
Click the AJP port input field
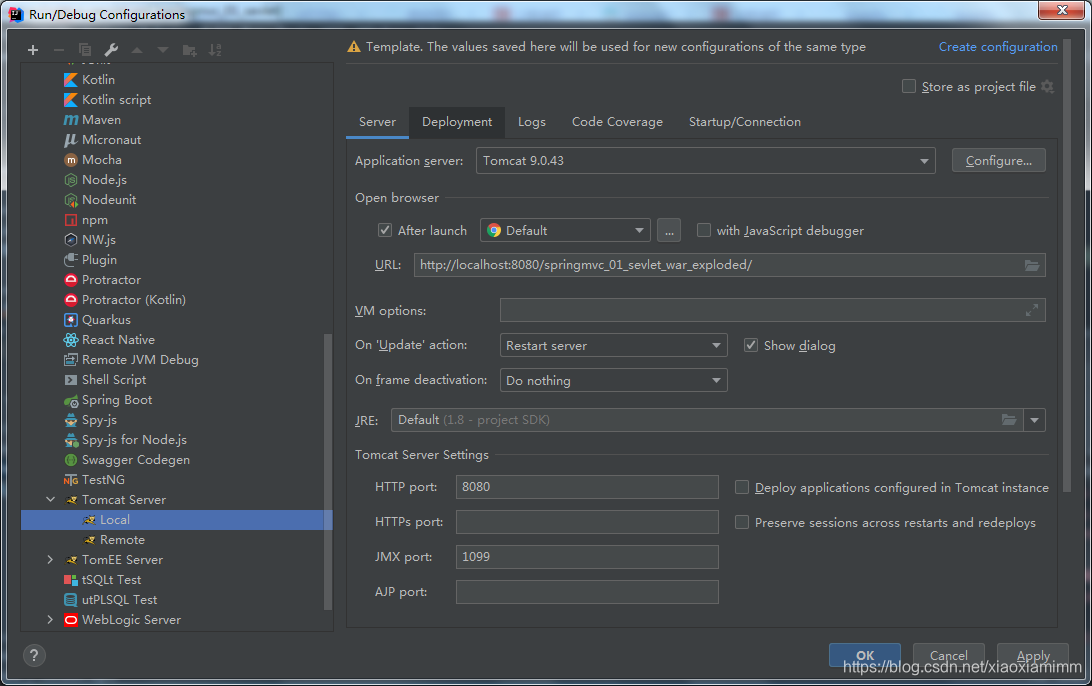pos(587,592)
